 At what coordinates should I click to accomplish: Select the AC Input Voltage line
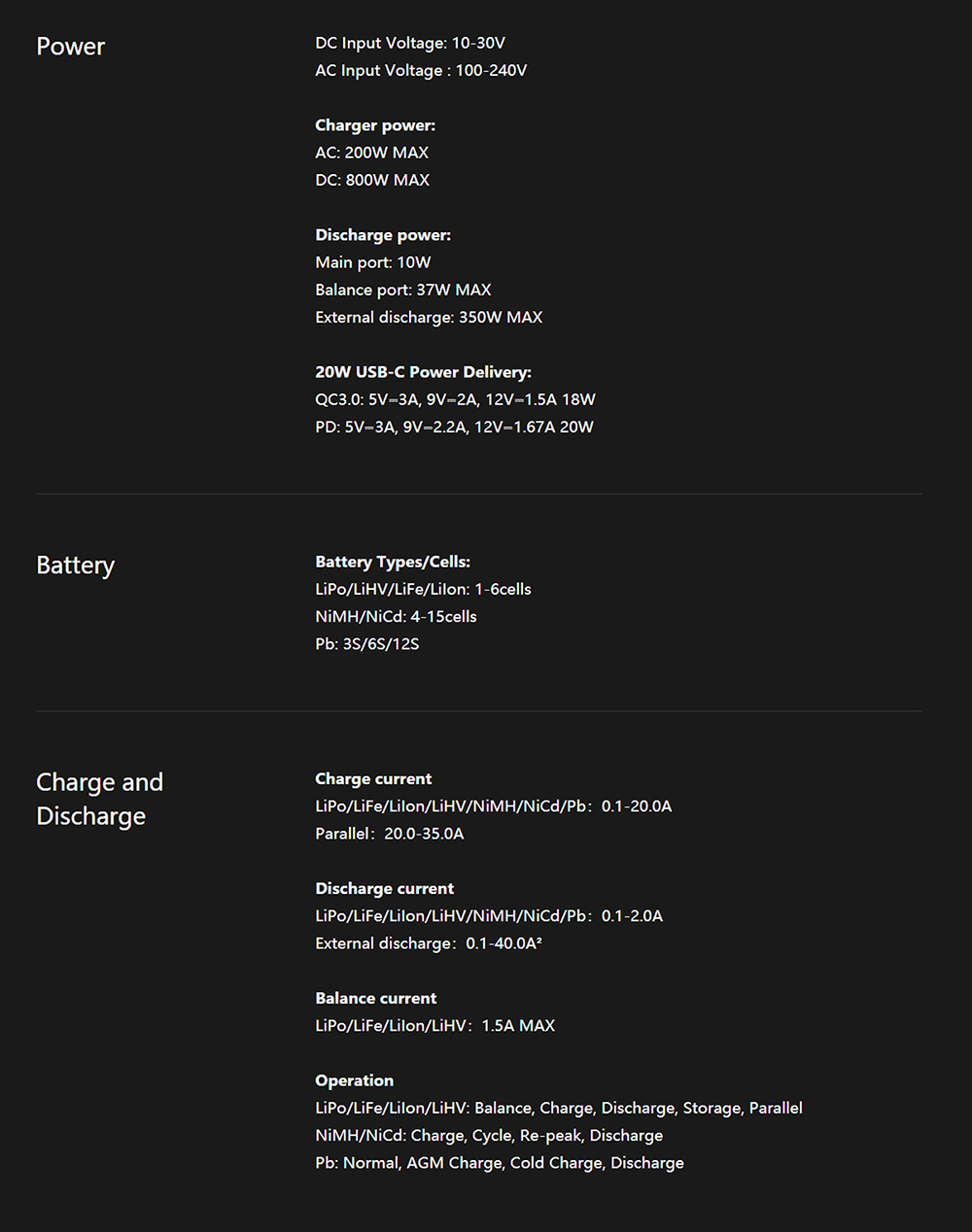pos(421,70)
